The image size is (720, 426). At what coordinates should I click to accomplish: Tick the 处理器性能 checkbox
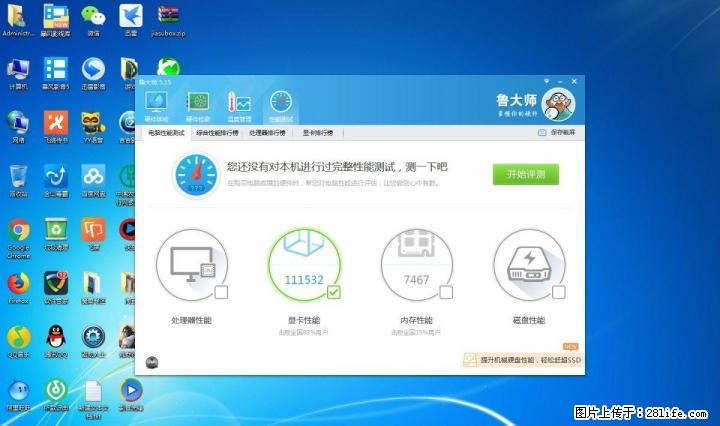(x=221, y=292)
